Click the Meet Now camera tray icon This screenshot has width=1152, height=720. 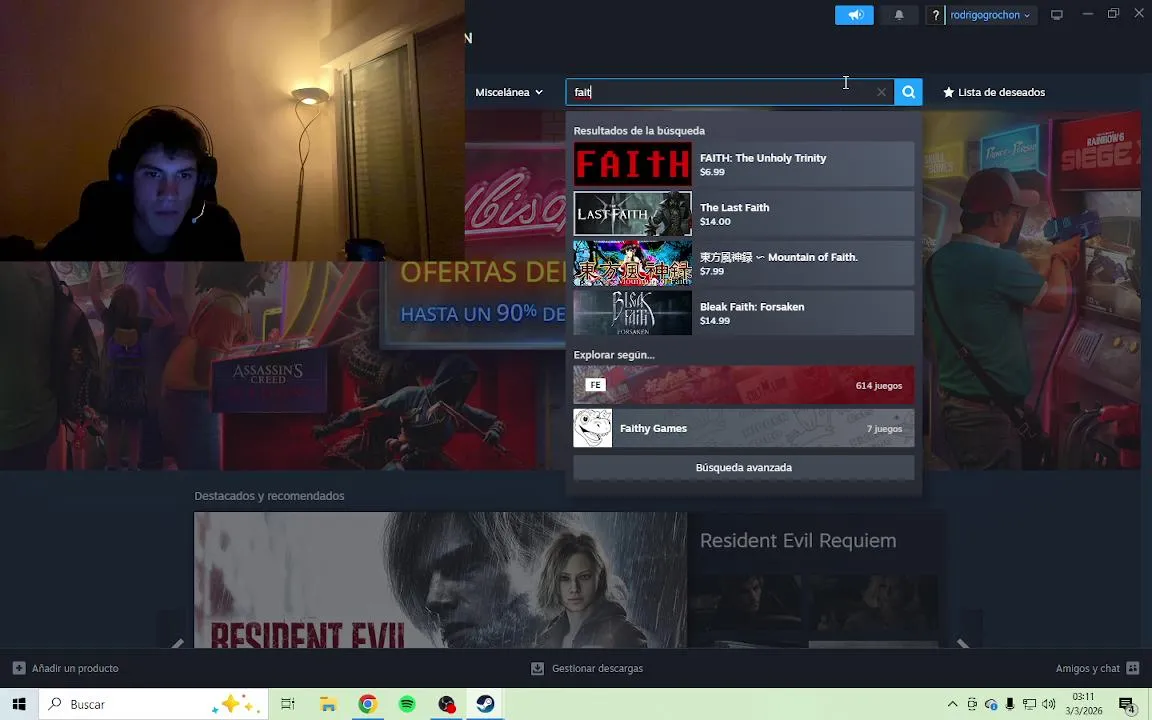(x=972, y=704)
